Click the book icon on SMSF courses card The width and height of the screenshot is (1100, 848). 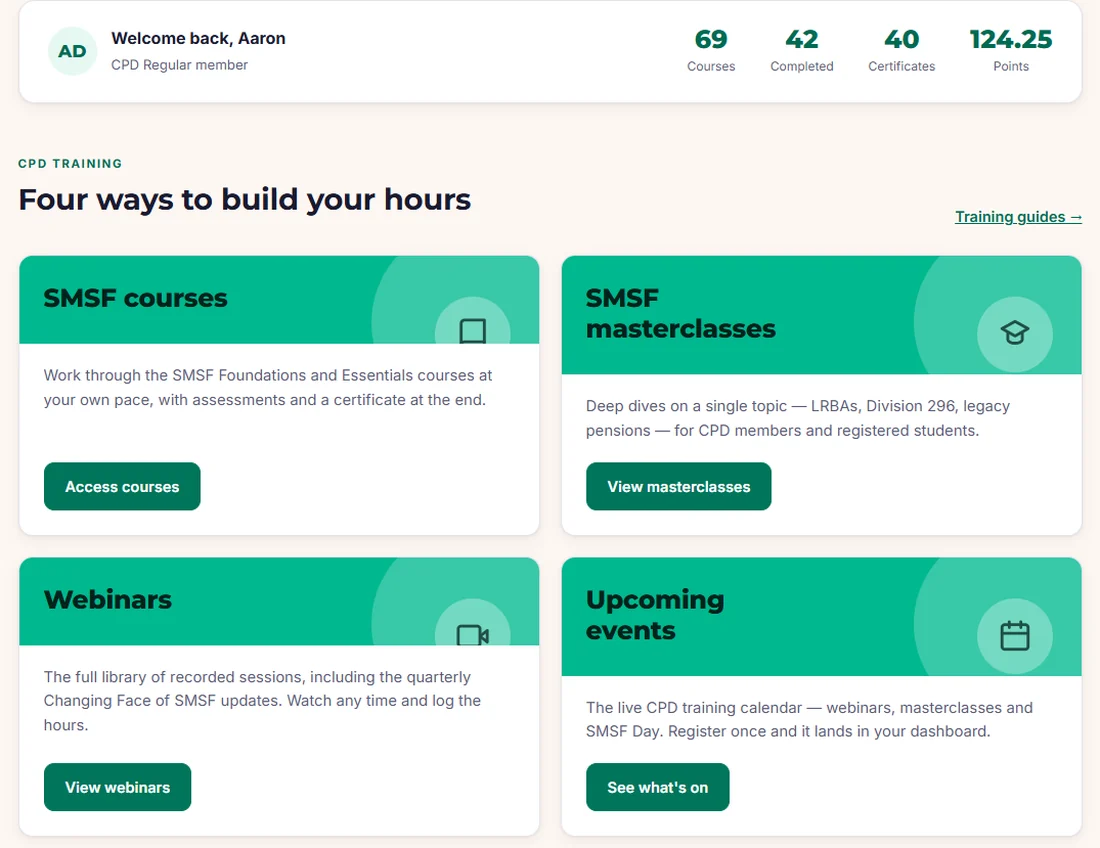[x=472, y=330]
